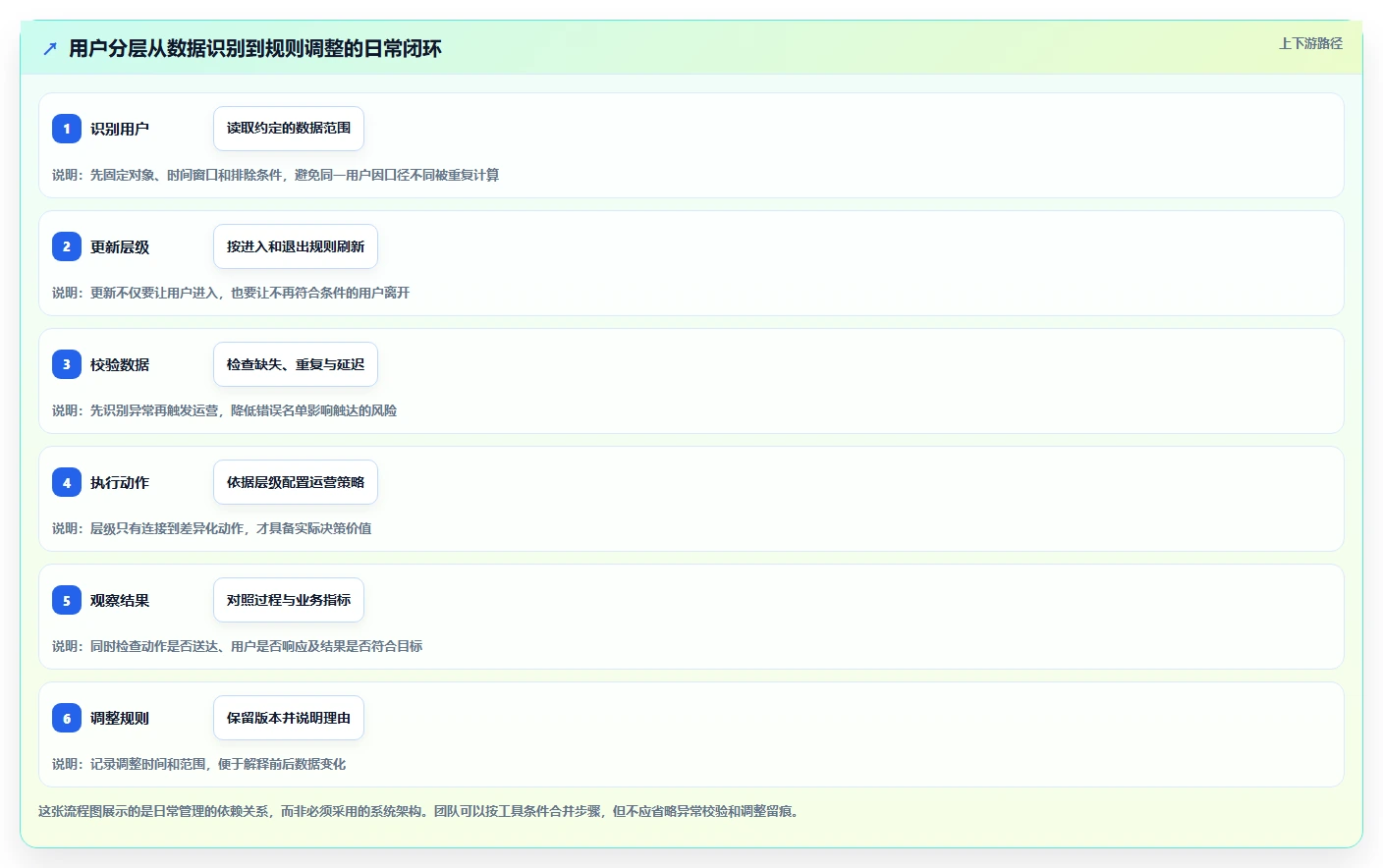The width and height of the screenshot is (1383, 868).
Task: Click the footer text starting 这张流程图展示的是
Action: click(x=421, y=811)
